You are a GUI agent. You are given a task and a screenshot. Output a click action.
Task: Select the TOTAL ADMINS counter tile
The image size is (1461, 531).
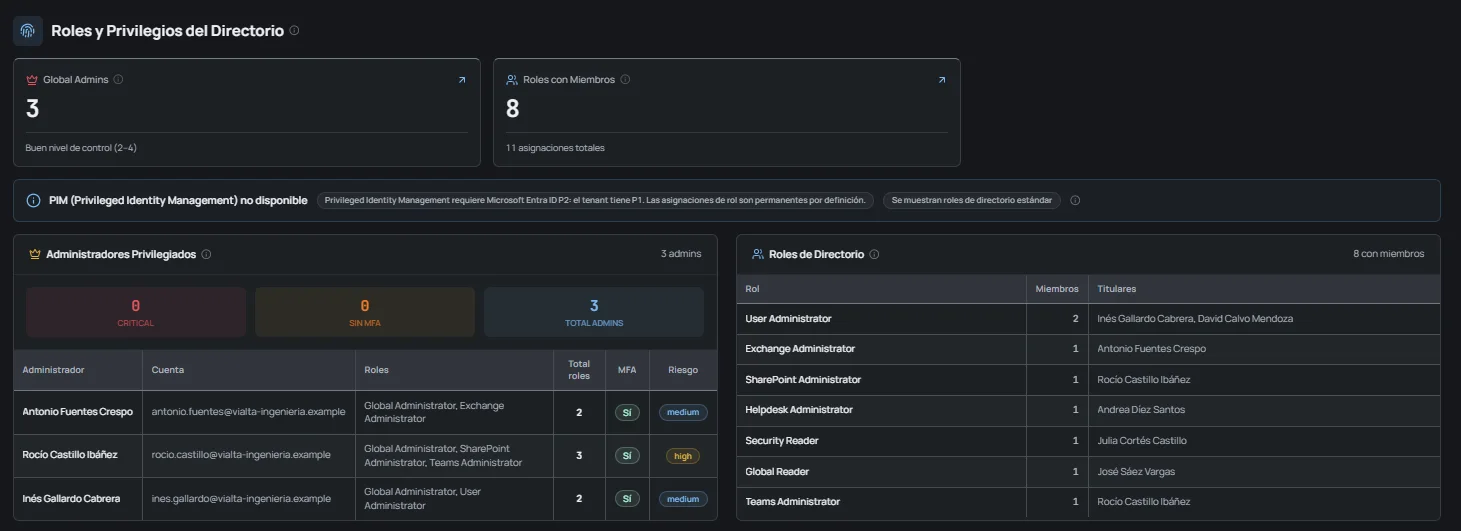(x=594, y=312)
